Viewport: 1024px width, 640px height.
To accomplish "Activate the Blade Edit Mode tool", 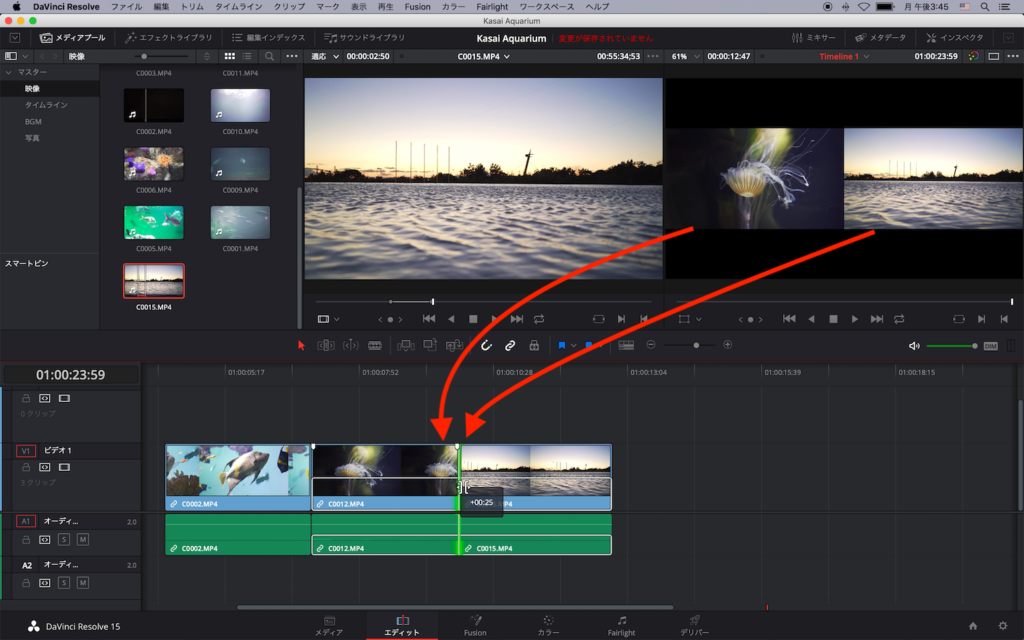I will tap(375, 345).
